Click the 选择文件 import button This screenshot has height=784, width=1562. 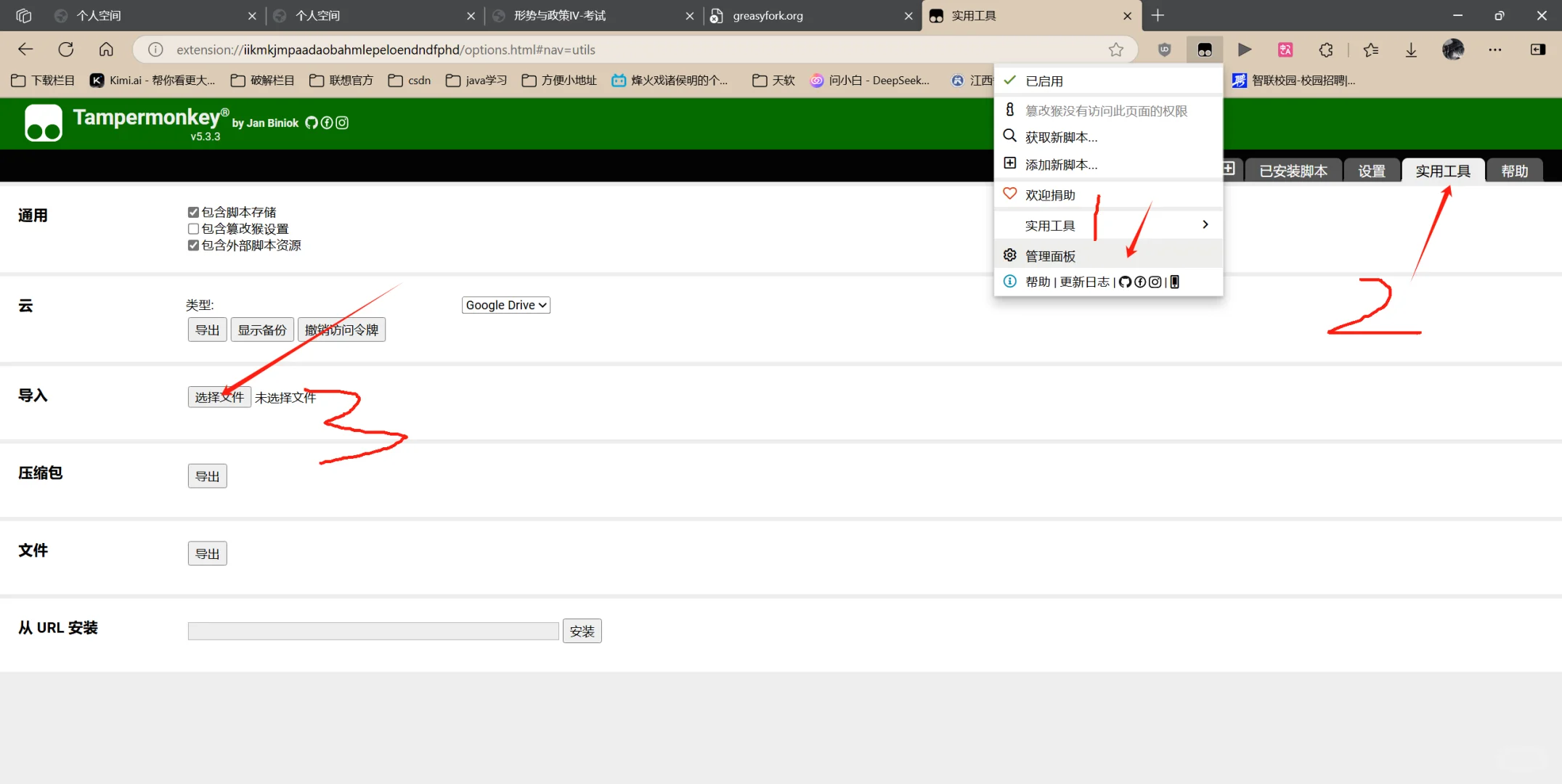219,397
